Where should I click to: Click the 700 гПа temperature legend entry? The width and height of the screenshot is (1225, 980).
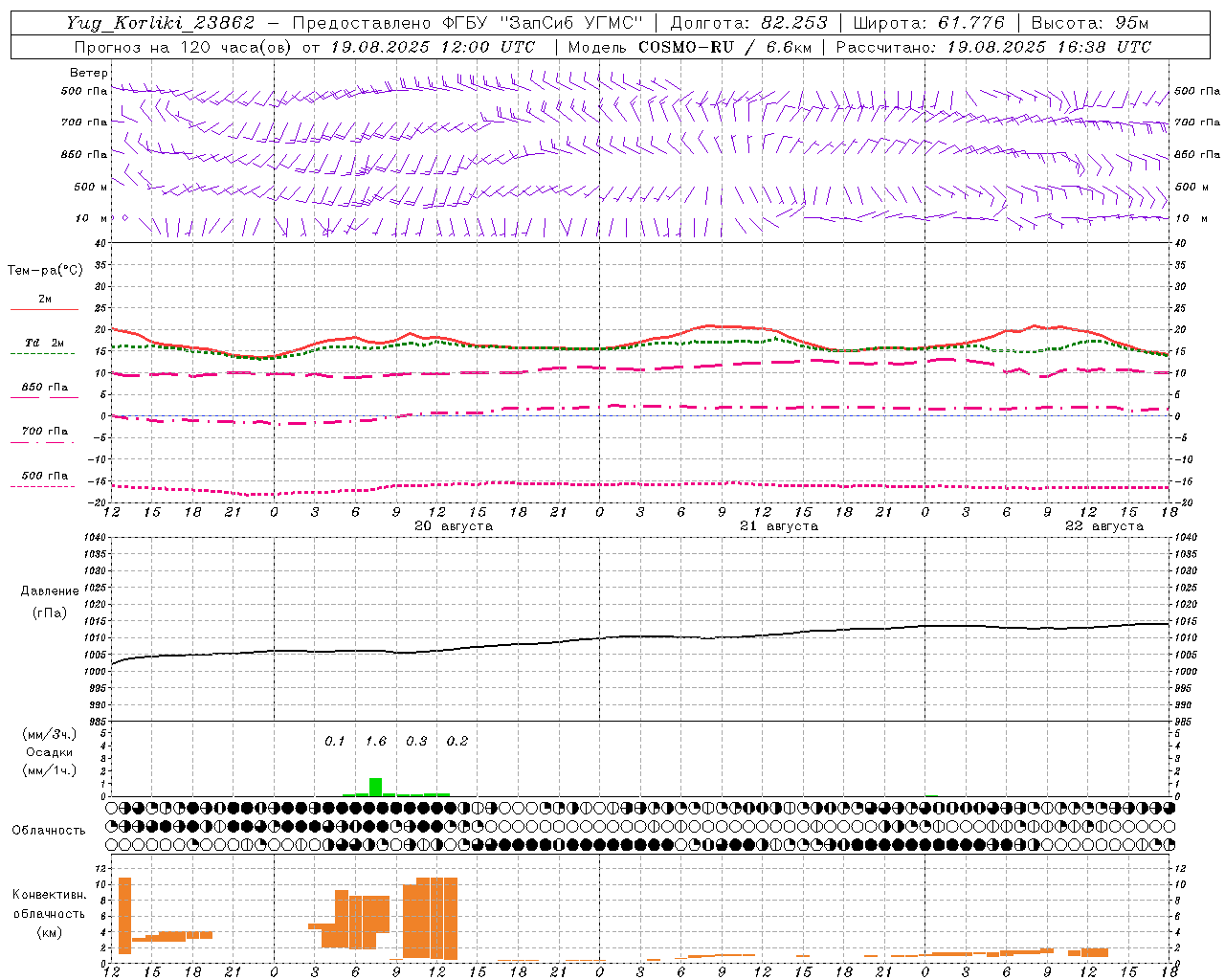click(45, 432)
